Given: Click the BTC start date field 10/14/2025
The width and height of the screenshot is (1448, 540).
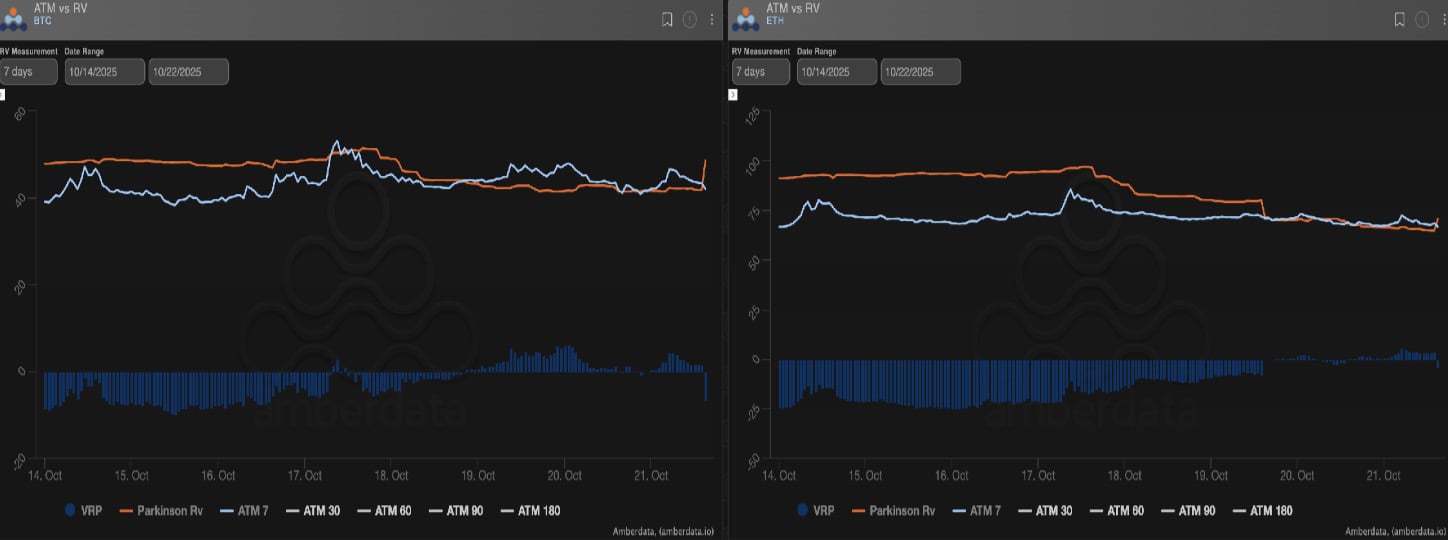Looking at the screenshot, I should click(x=104, y=72).
